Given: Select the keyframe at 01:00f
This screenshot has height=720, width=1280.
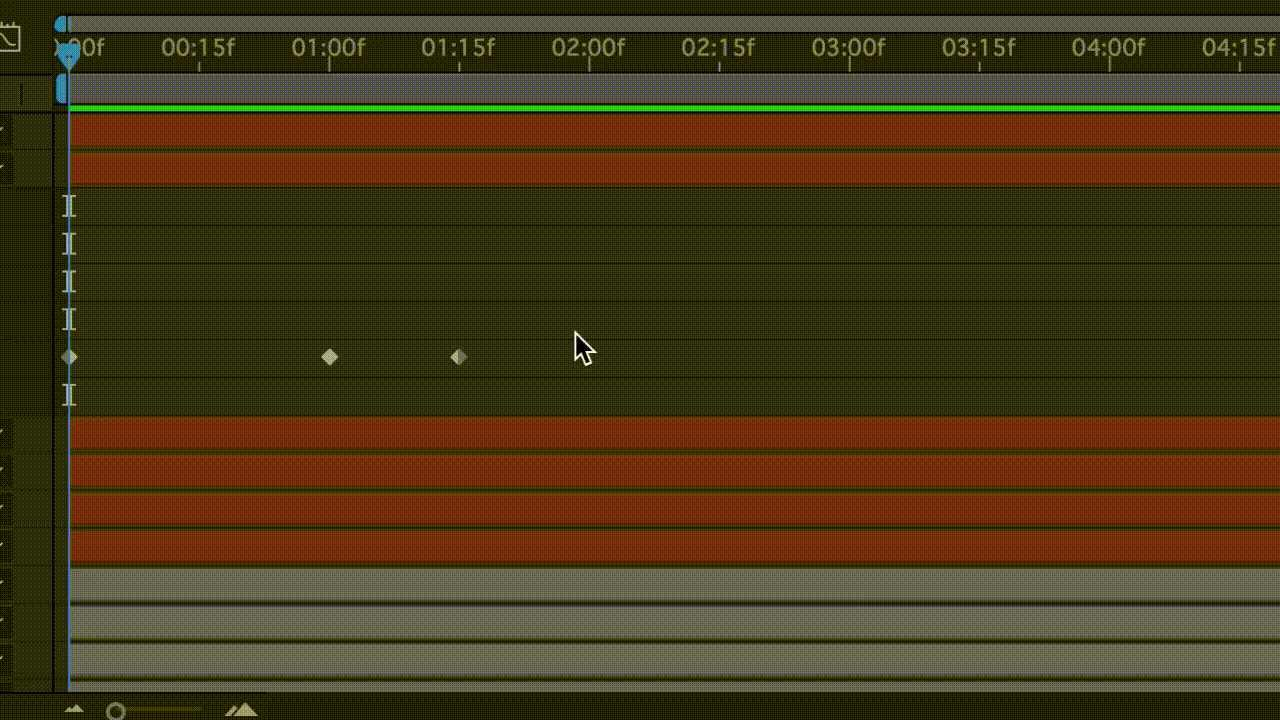Looking at the screenshot, I should coord(330,357).
